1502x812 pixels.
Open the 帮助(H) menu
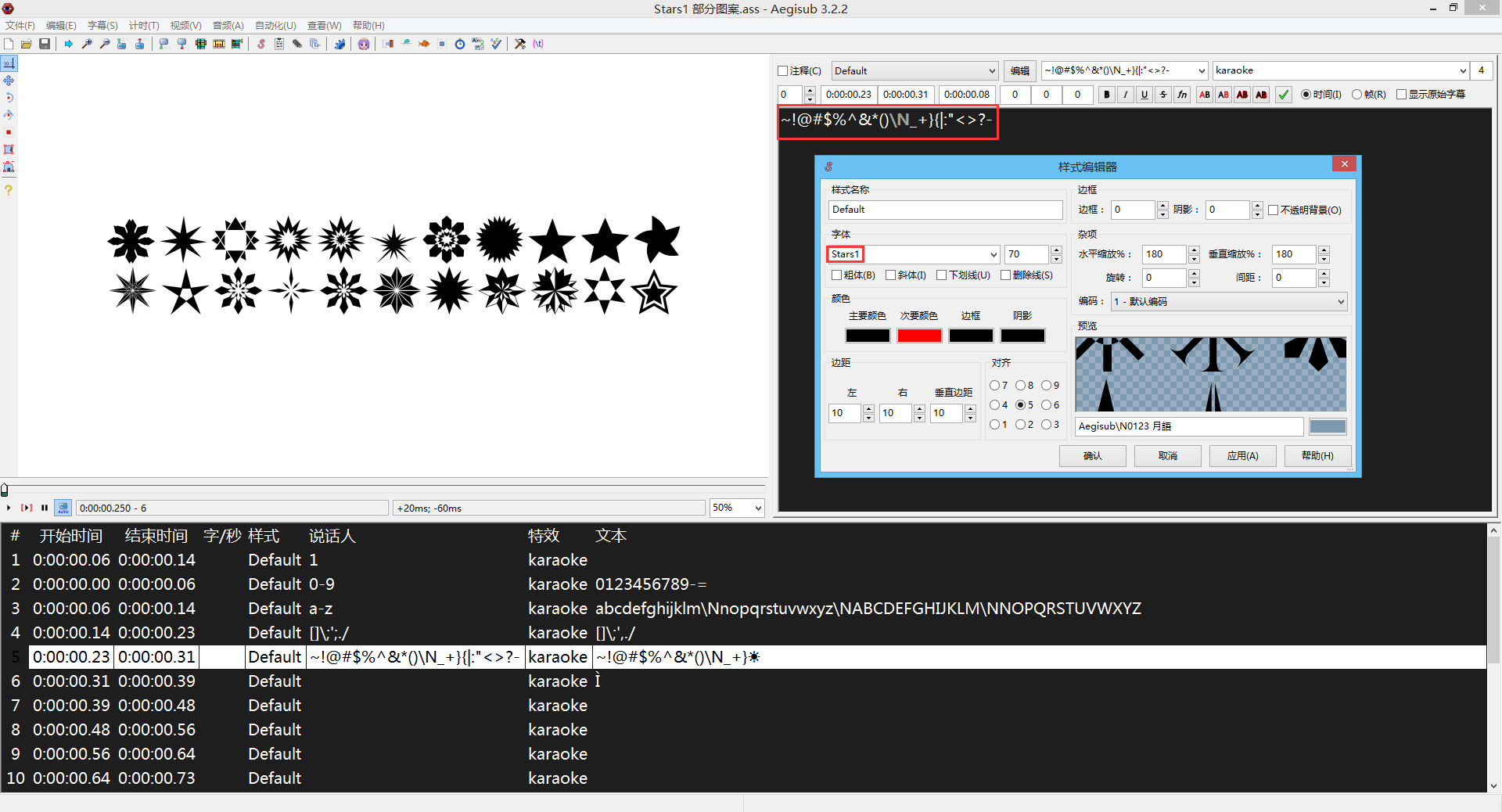[x=368, y=26]
